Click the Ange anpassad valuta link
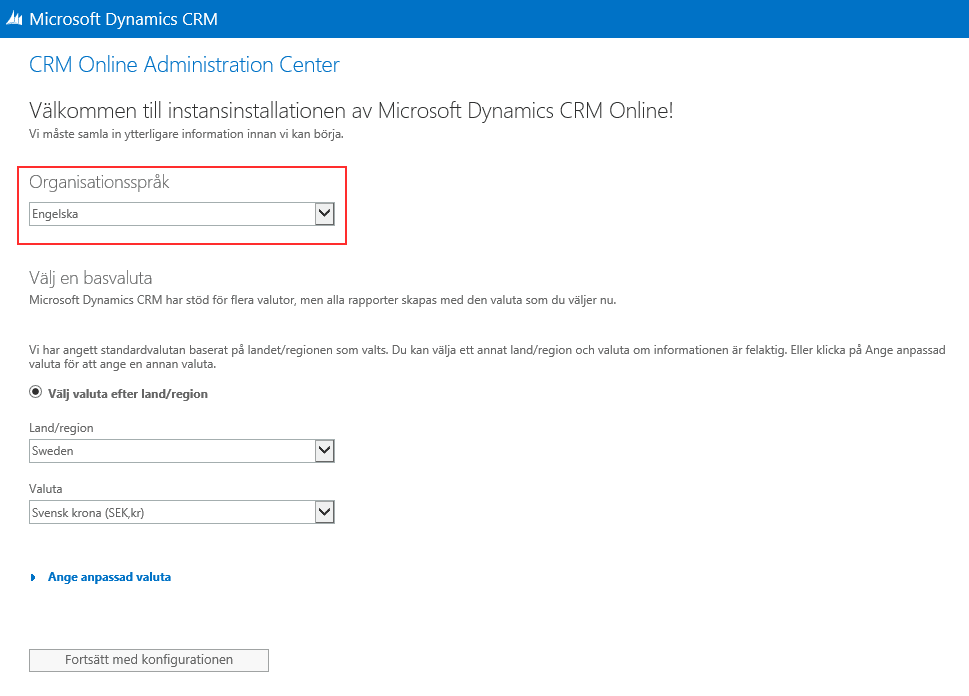Screen dimensions: 969x696 pyautogui.click(x=109, y=577)
